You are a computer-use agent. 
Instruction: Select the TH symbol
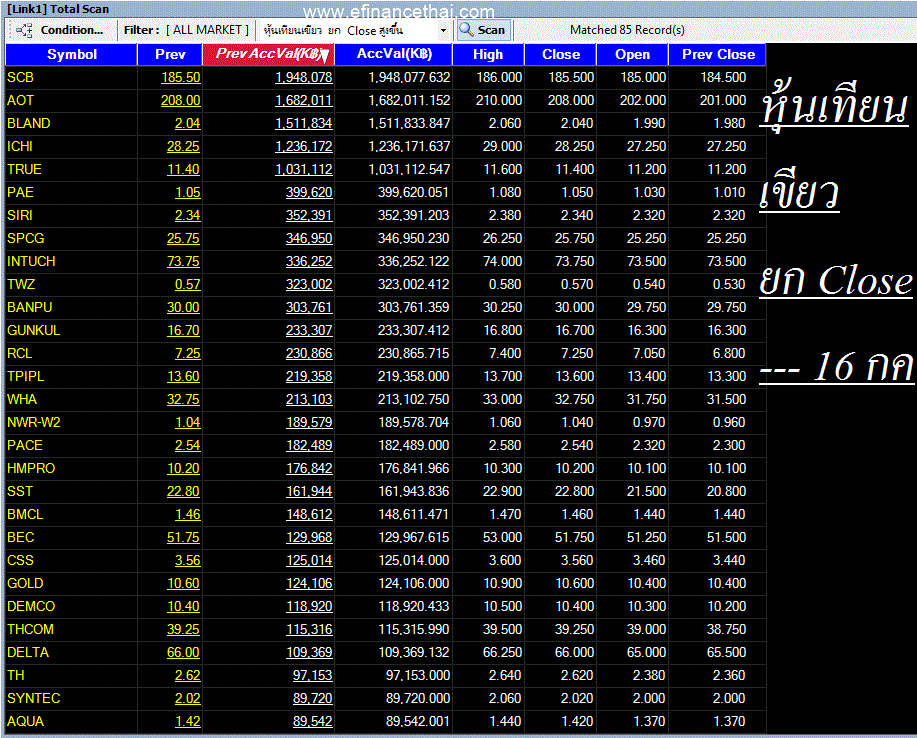pyautogui.click(x=16, y=675)
